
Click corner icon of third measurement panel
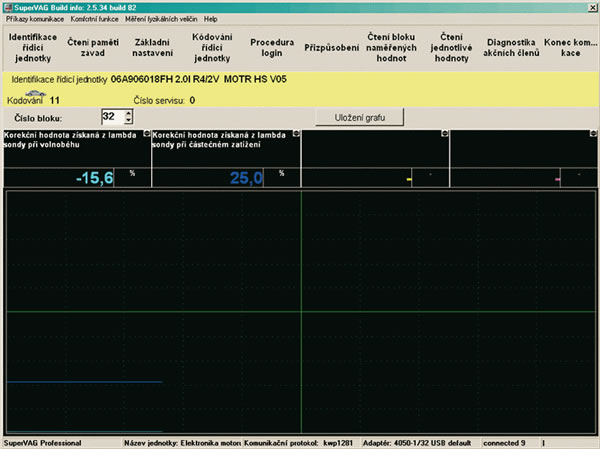[444, 134]
